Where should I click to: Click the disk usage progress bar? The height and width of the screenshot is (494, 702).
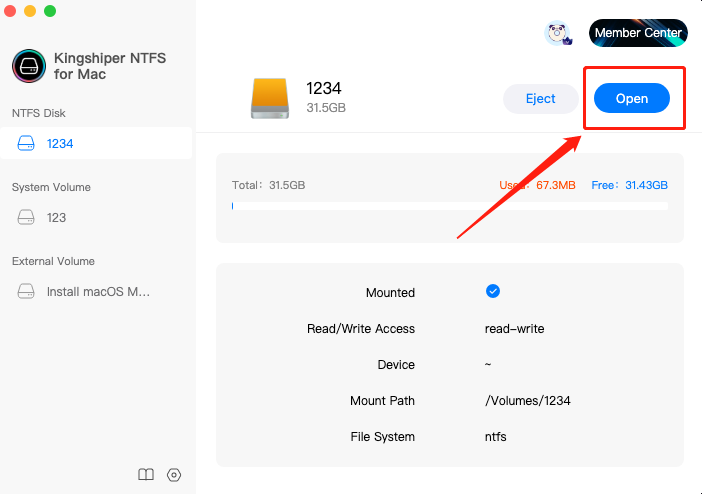click(450, 206)
